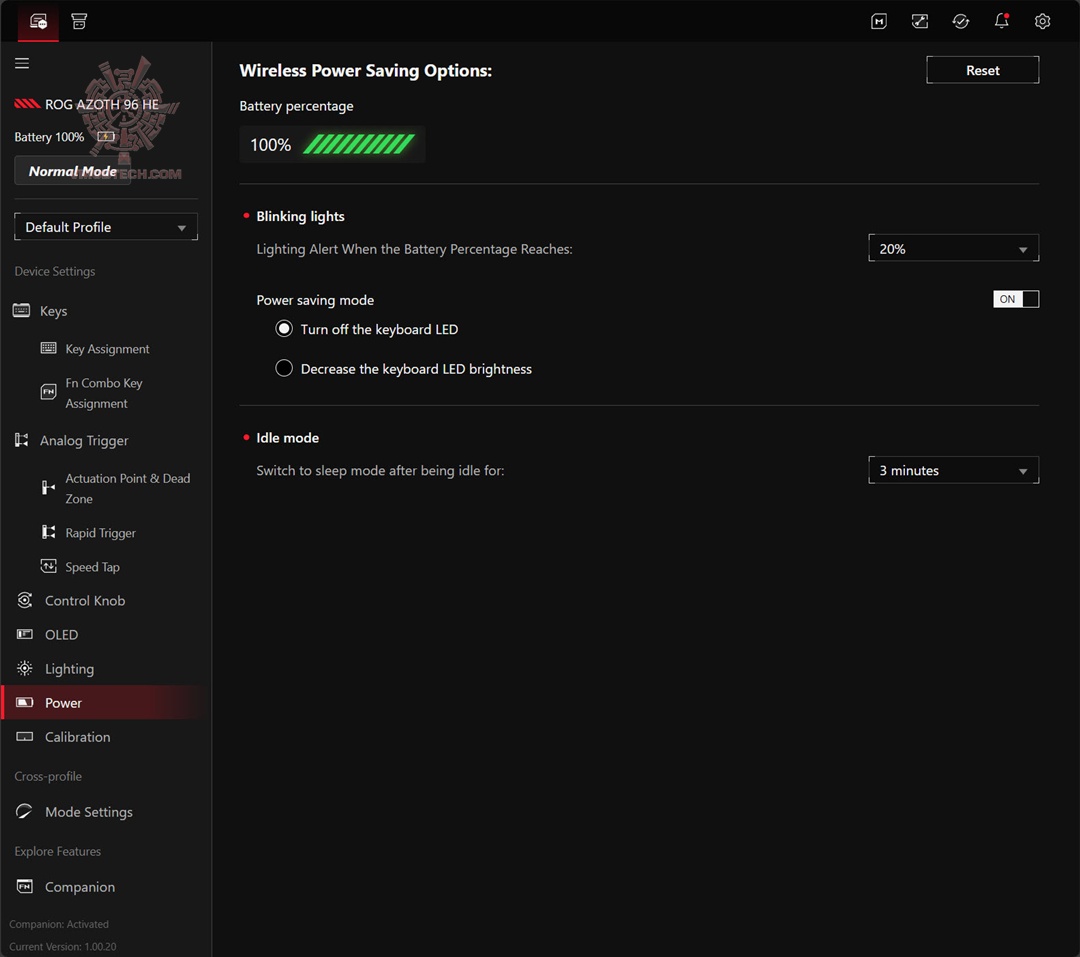This screenshot has width=1080, height=957.
Task: Open Speed Tap page
Action: click(x=92, y=566)
